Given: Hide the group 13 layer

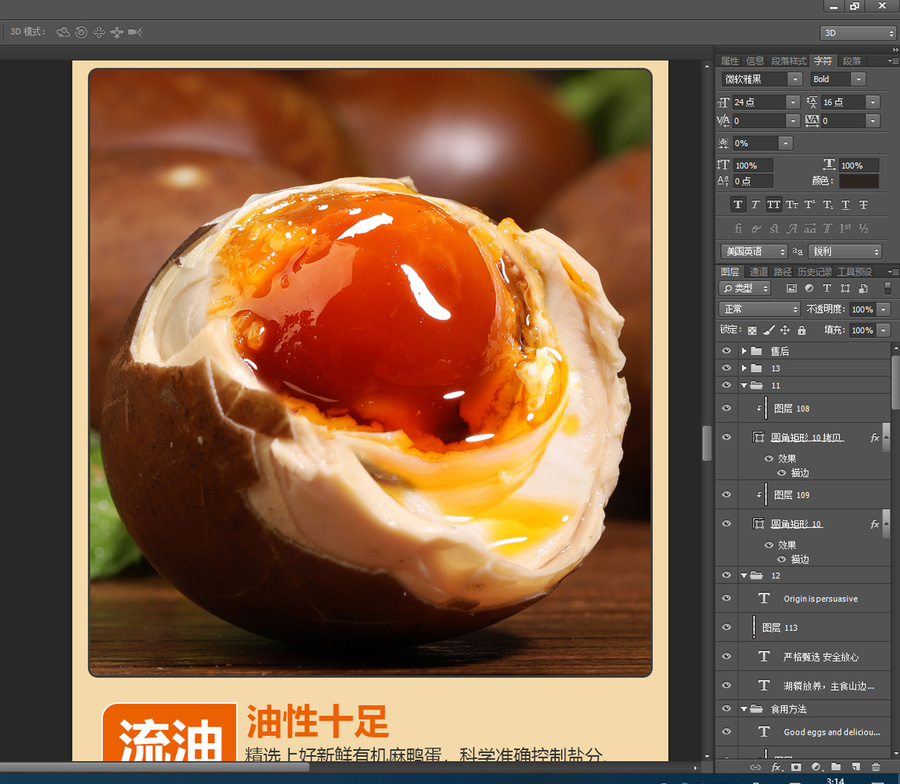Looking at the screenshot, I should (726, 368).
